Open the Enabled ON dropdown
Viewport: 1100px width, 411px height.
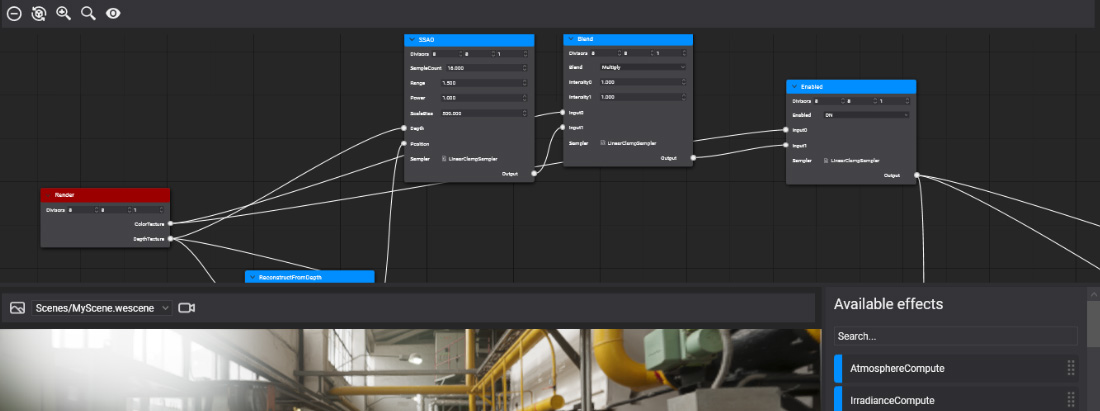[863, 115]
